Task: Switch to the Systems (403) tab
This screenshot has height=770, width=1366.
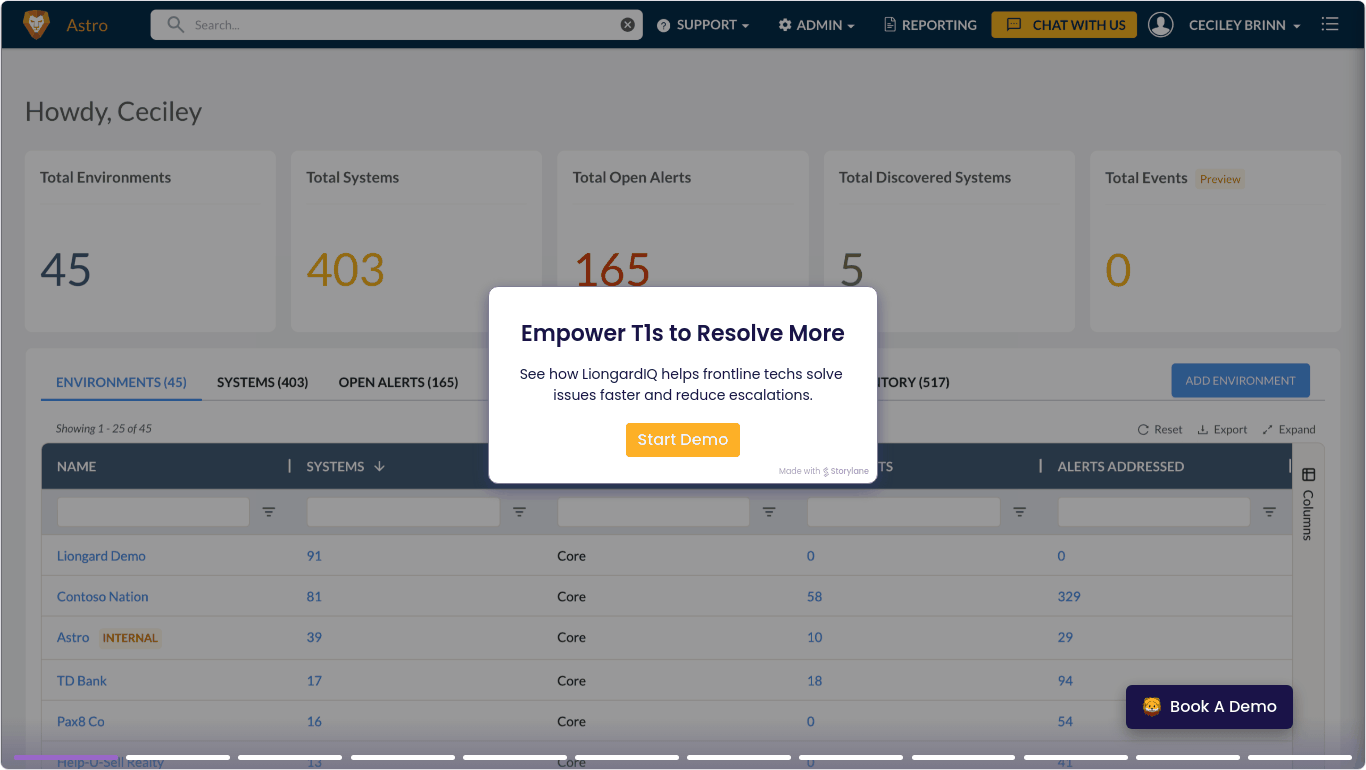Action: tap(262, 382)
